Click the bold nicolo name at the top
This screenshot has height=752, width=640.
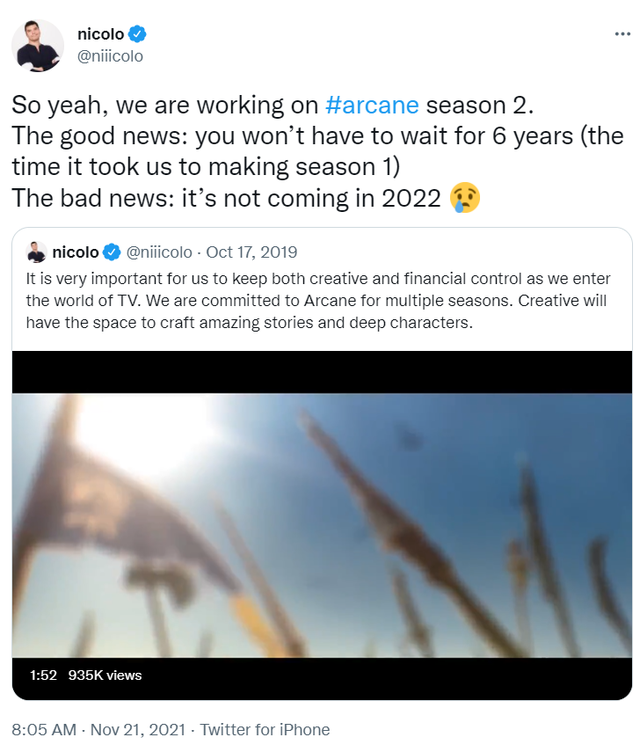(100, 35)
